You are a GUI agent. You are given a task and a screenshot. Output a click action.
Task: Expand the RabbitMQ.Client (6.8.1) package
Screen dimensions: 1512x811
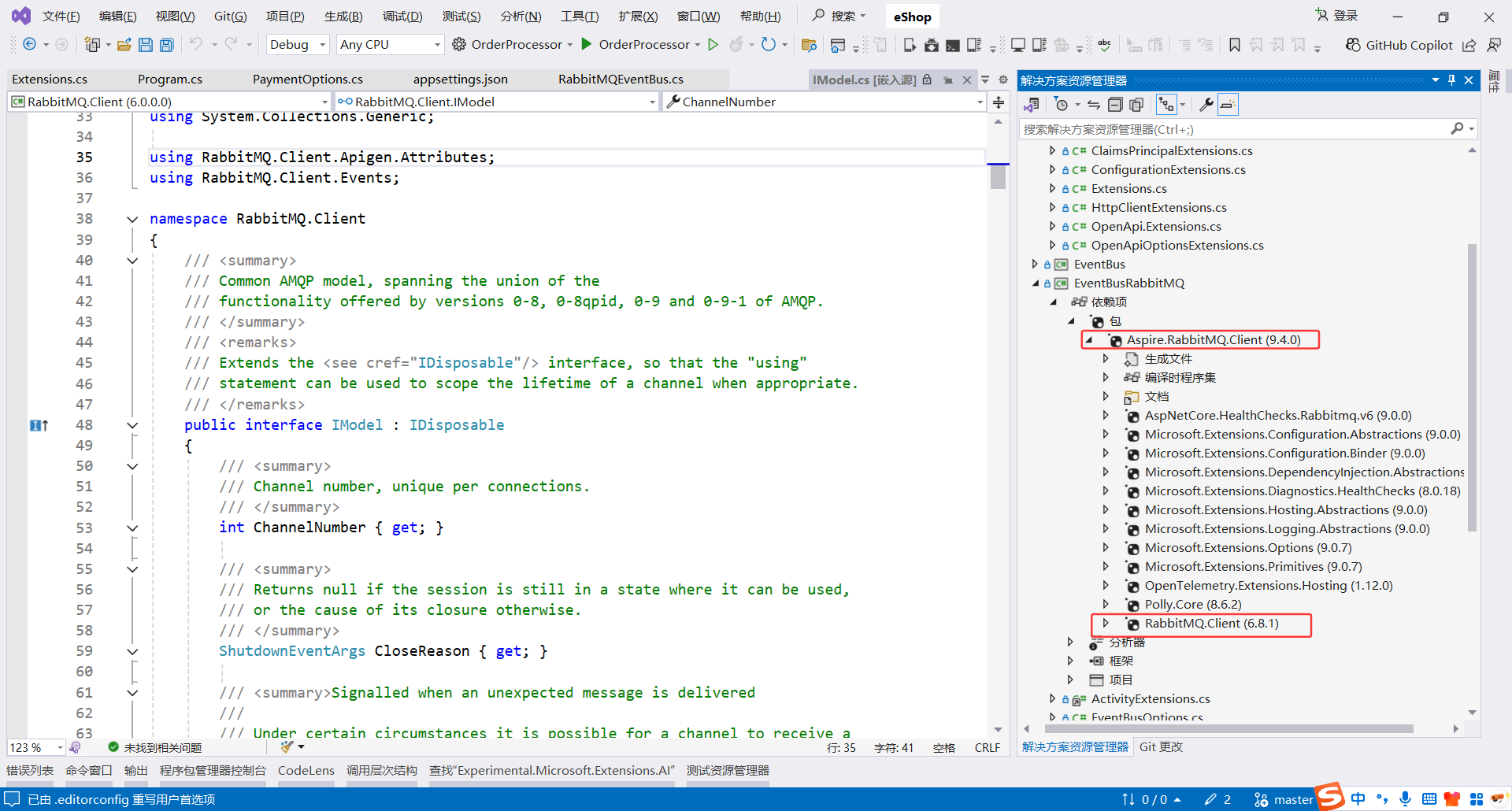tap(1106, 624)
